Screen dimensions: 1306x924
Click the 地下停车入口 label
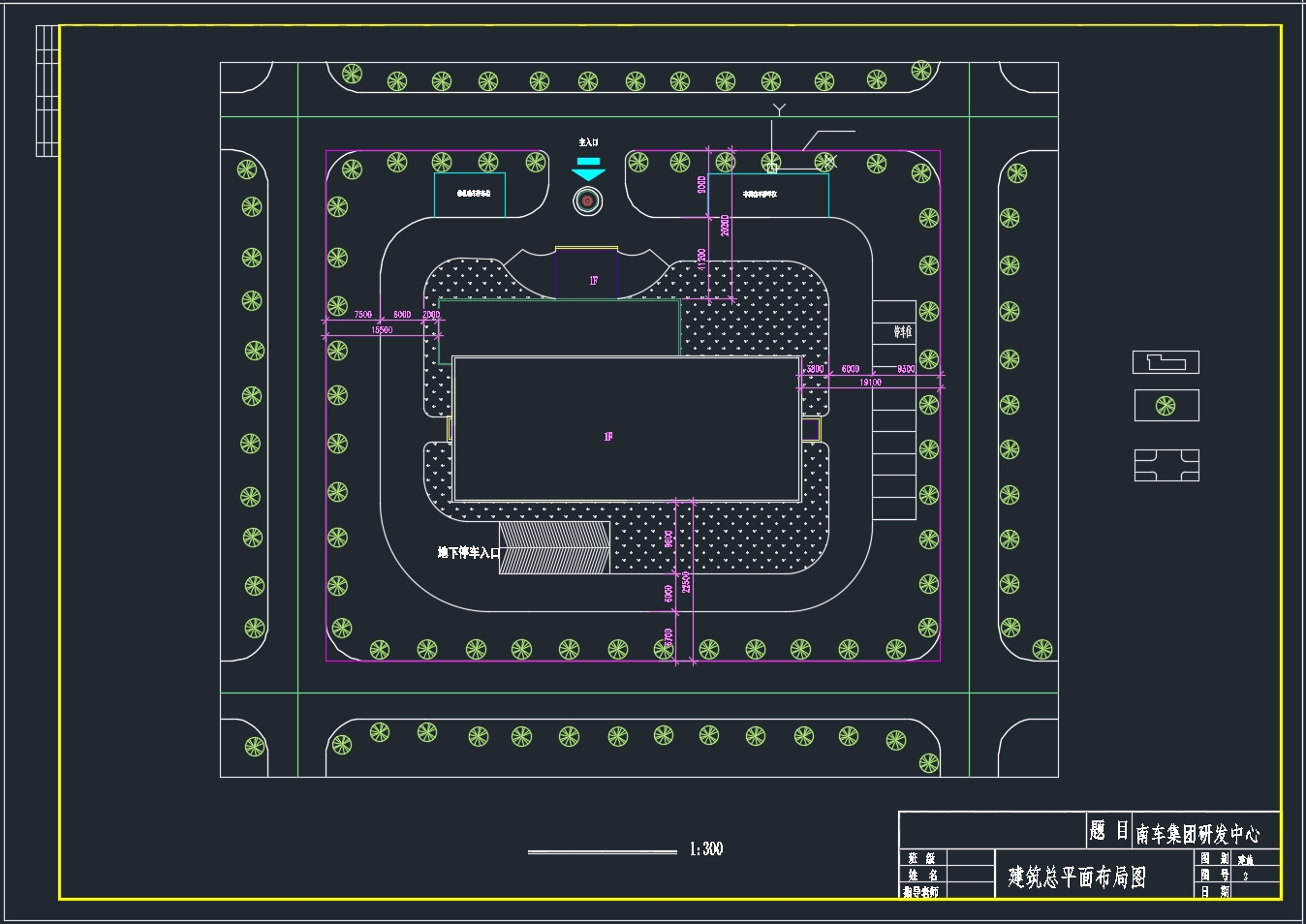[468, 553]
